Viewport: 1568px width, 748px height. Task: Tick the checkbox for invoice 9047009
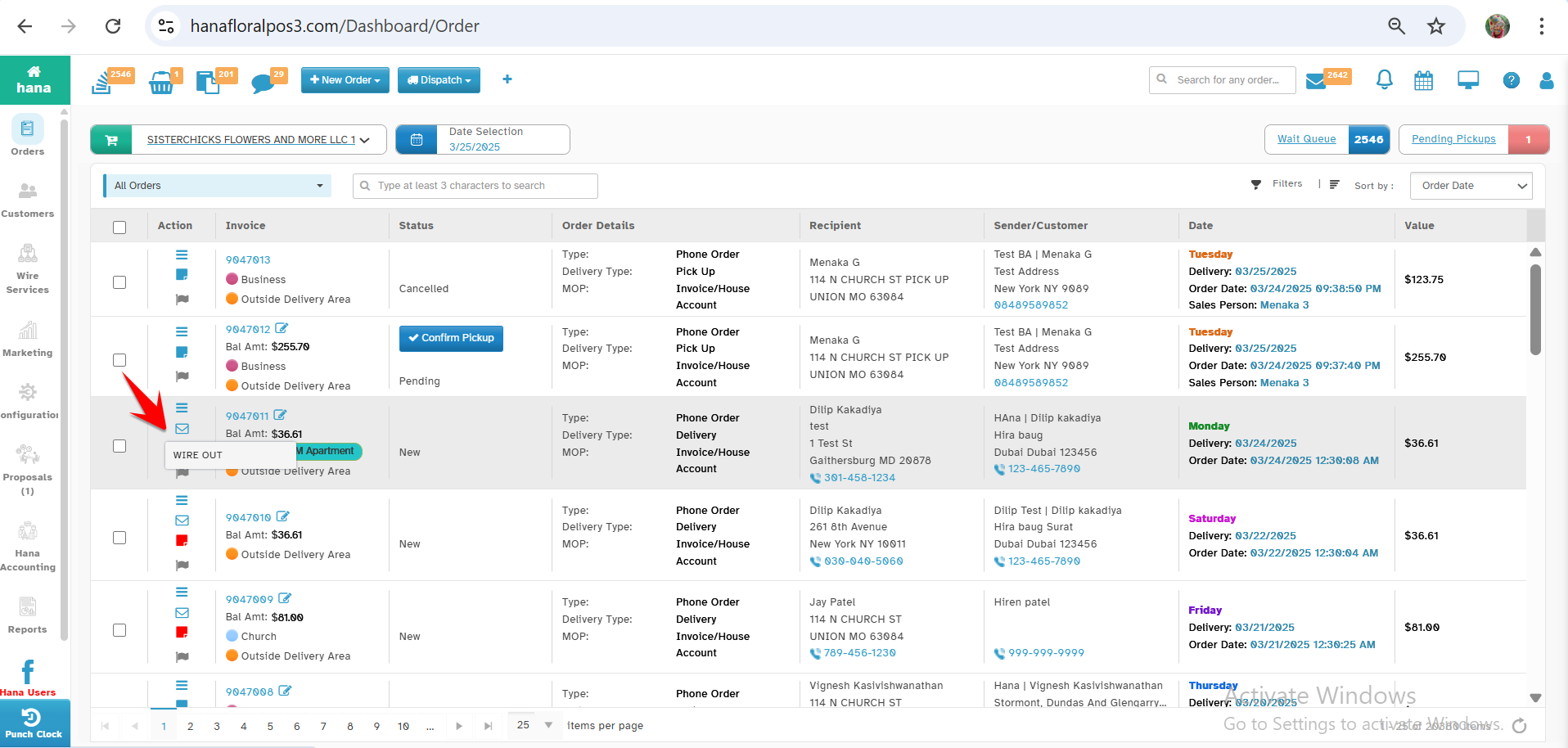tap(119, 630)
